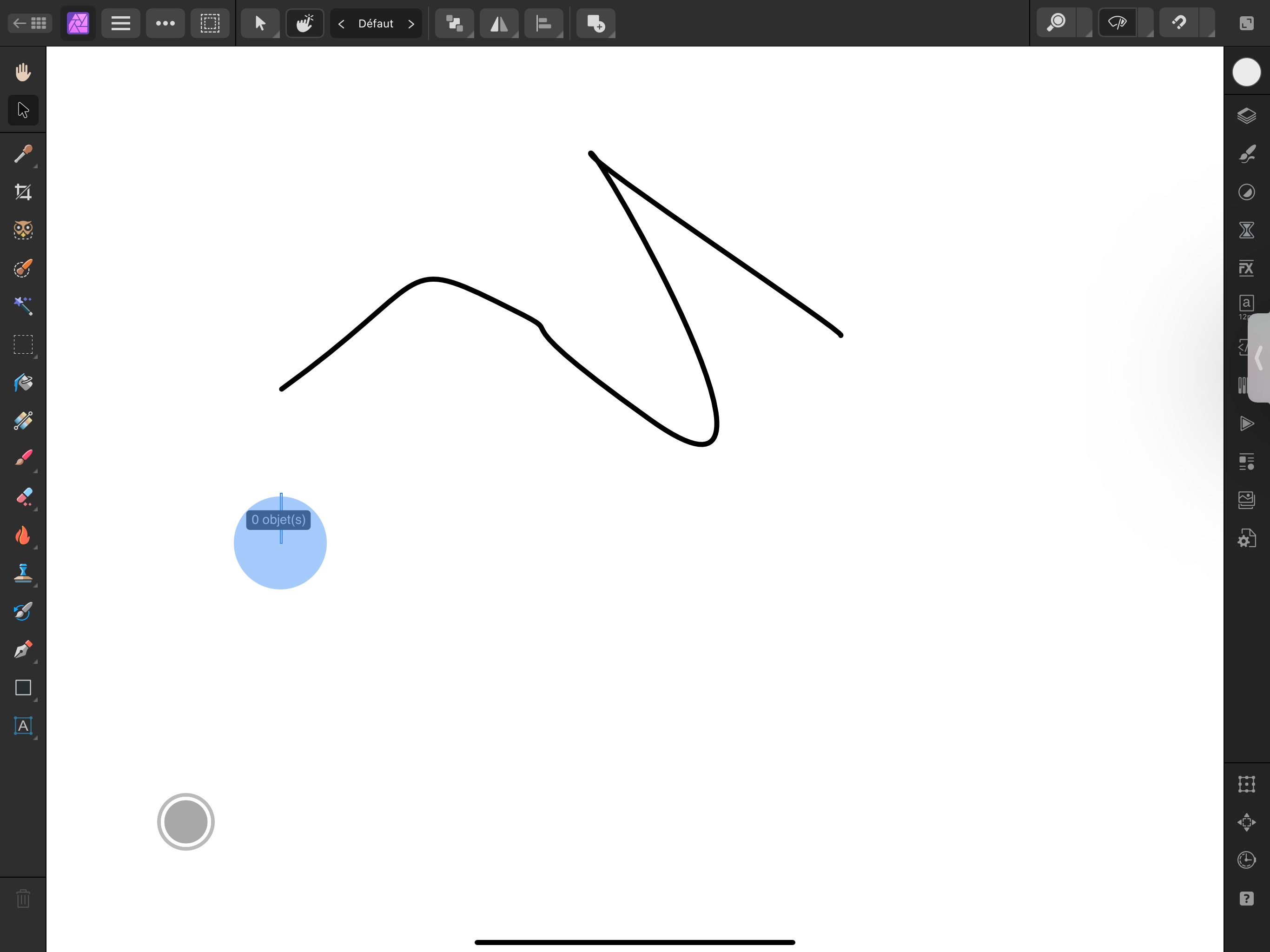Open the channels/list studio panel
This screenshot has height=952, width=1270.
point(1246,462)
